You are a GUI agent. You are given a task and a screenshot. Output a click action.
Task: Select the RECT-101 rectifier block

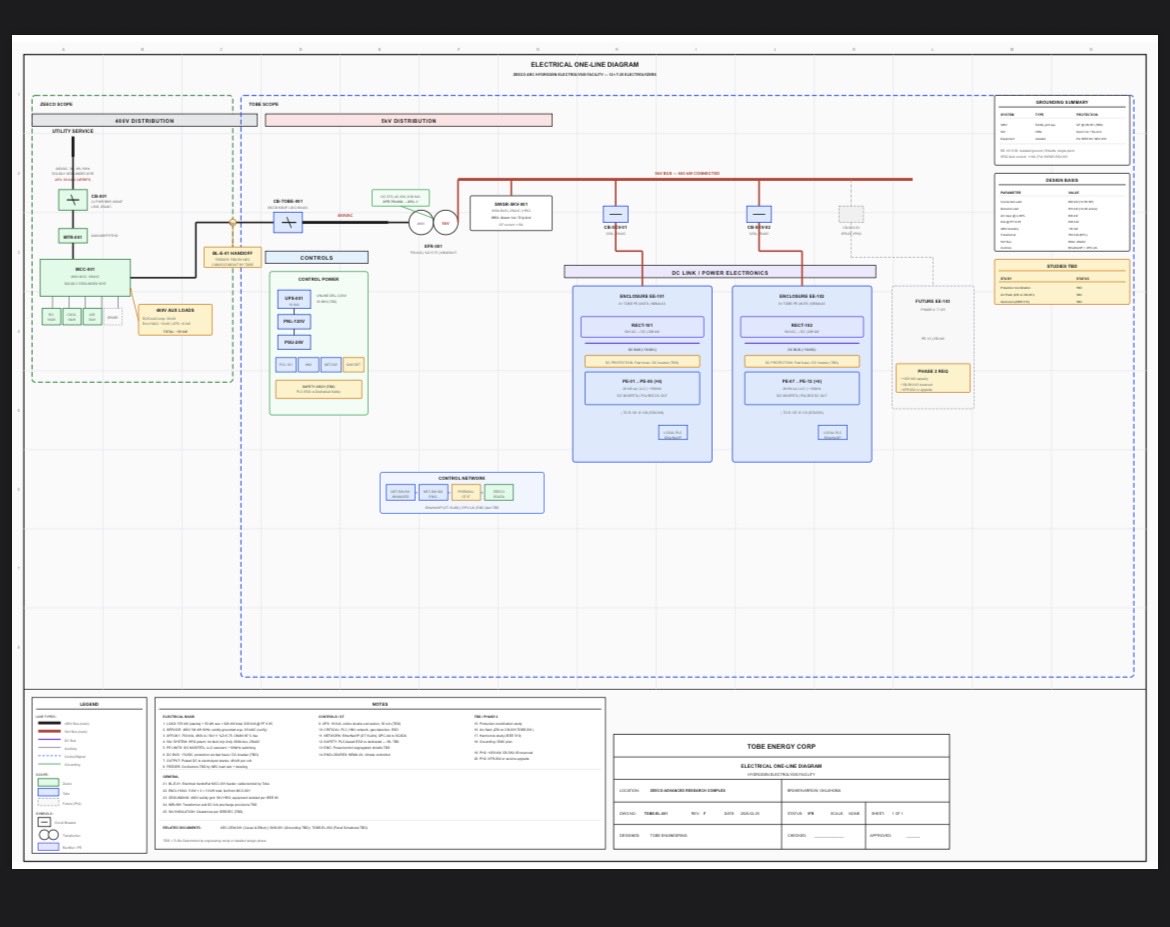[x=642, y=327]
